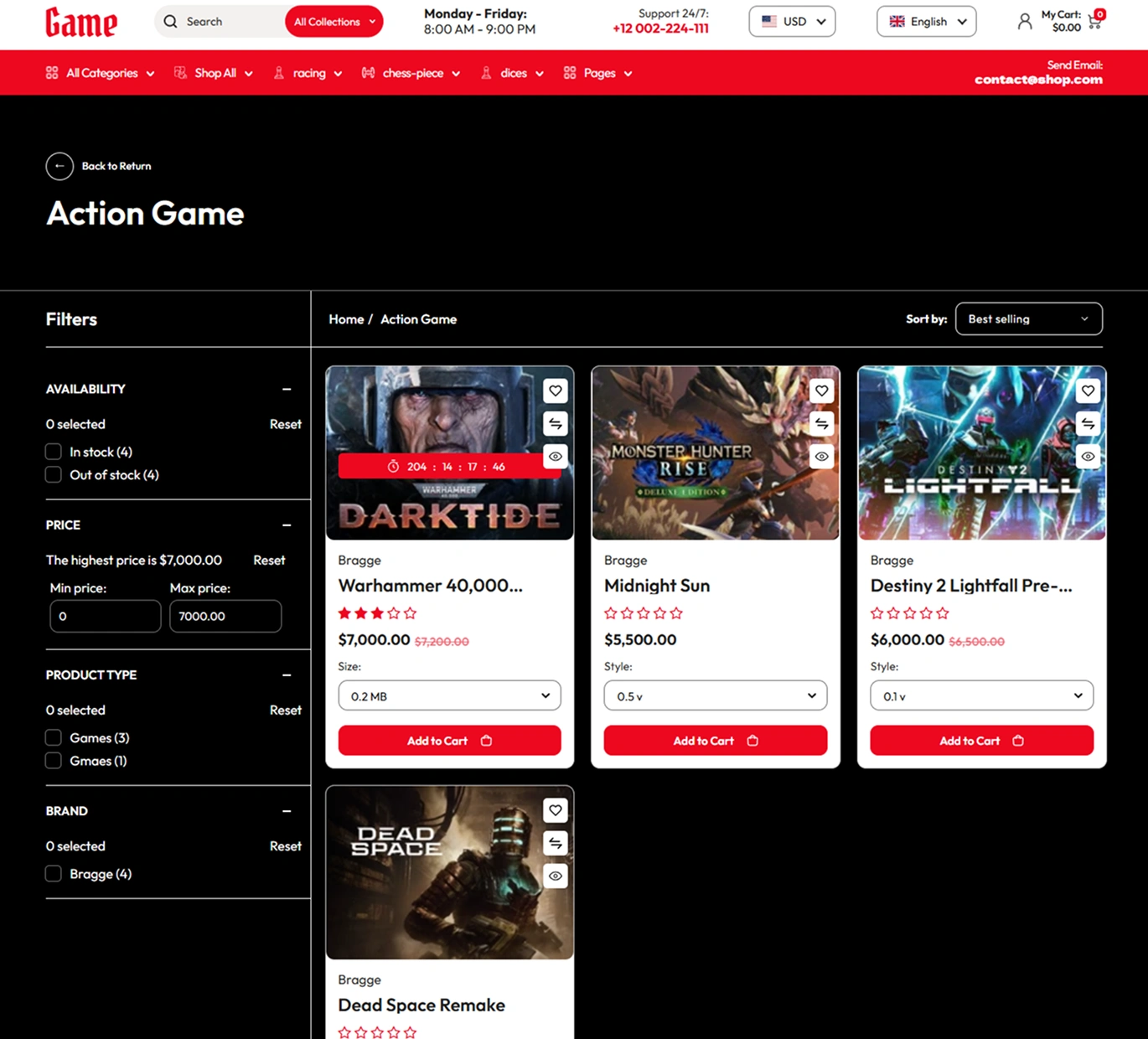Open the Dead Space Remake thumbnail
This screenshot has height=1039, width=1148.
pyautogui.click(x=450, y=872)
